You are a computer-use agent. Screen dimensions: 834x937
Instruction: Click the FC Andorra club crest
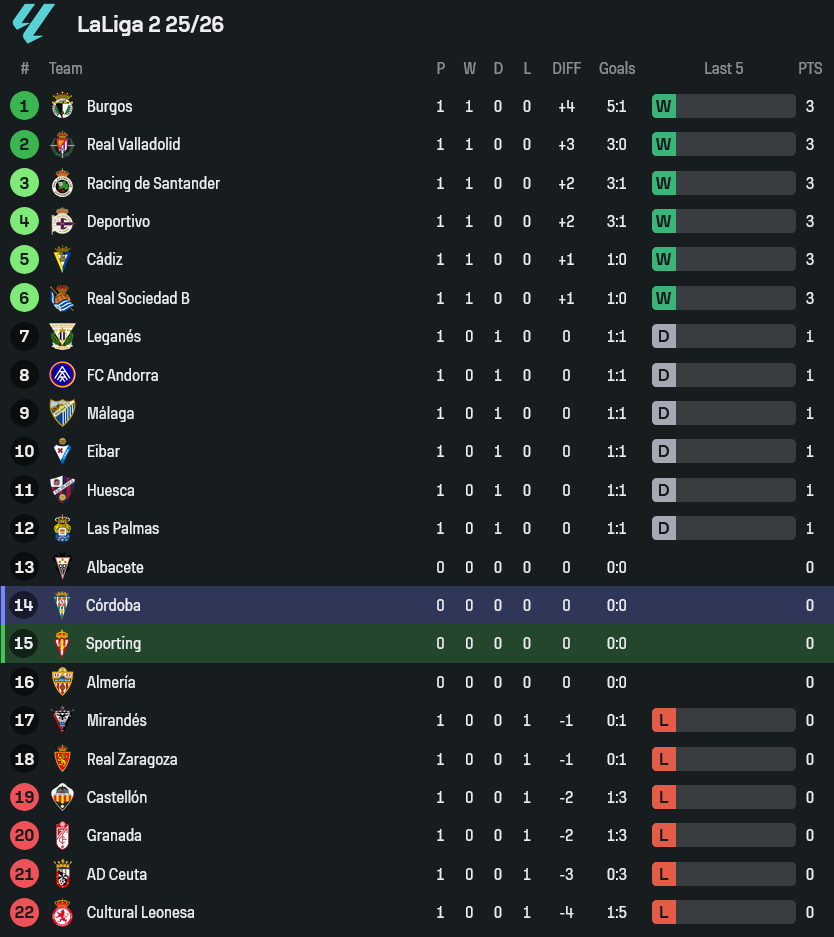(x=62, y=375)
